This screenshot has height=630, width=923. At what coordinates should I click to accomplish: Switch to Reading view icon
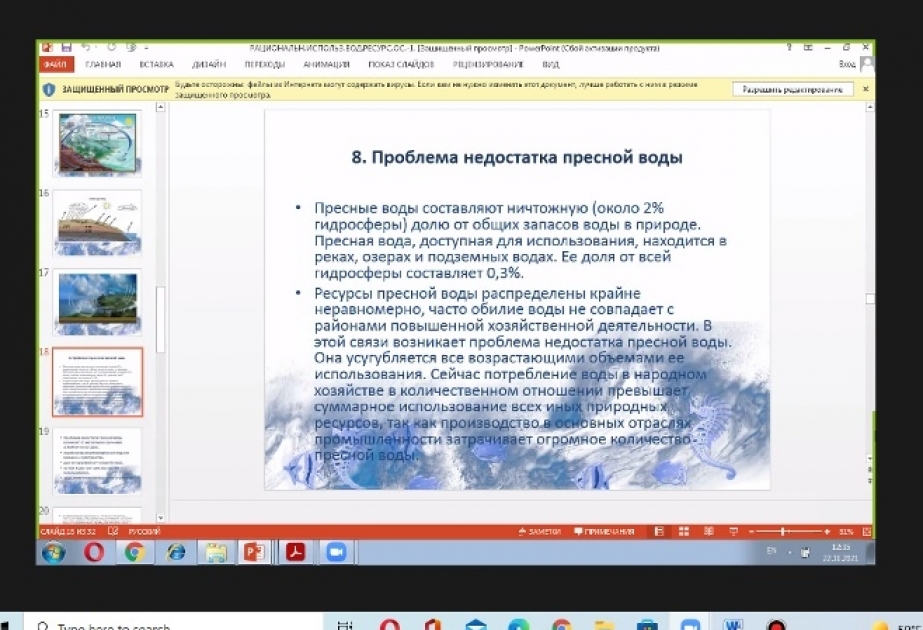(709, 532)
